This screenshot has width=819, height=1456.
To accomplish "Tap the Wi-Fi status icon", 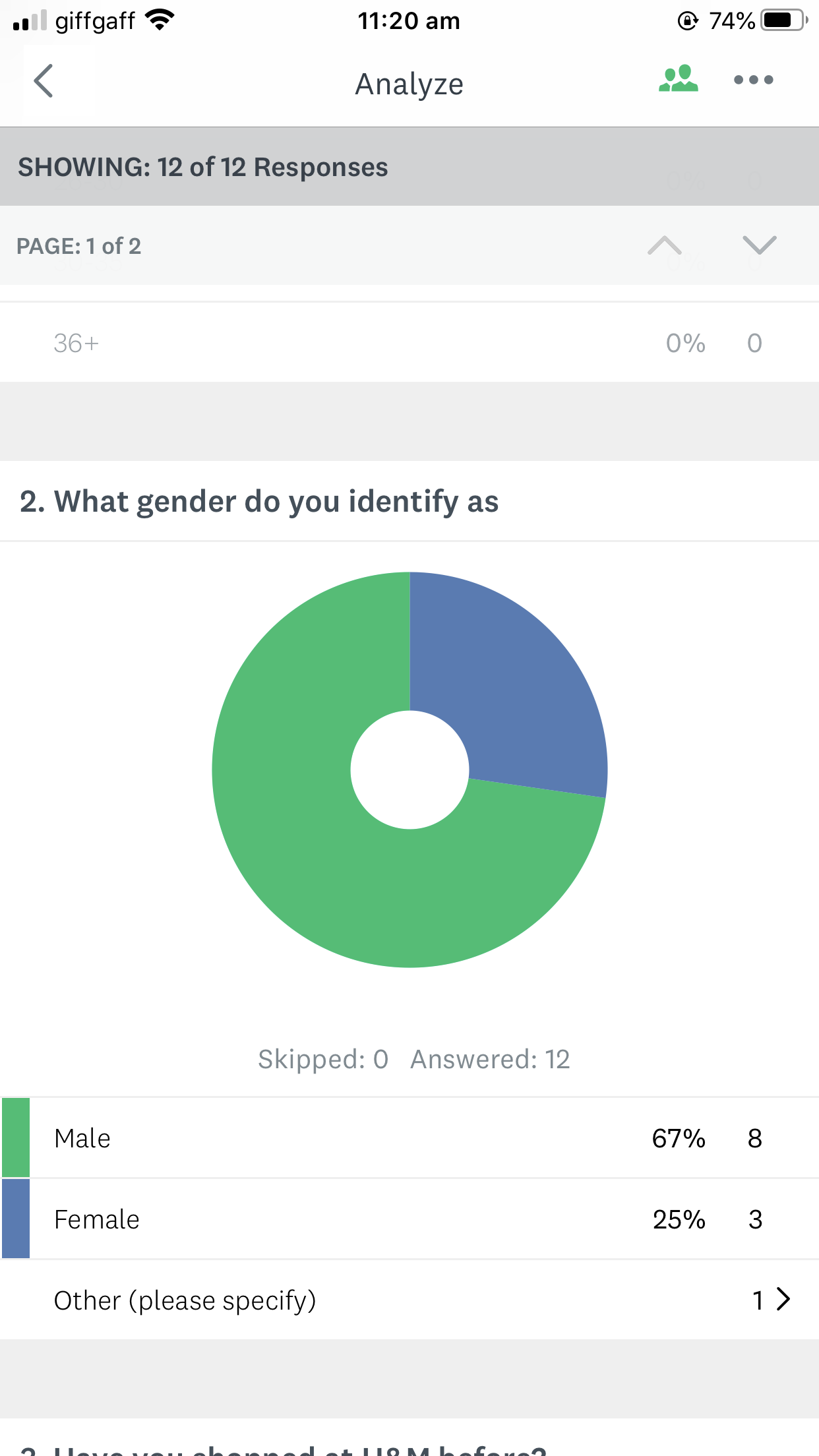I will [159, 20].
